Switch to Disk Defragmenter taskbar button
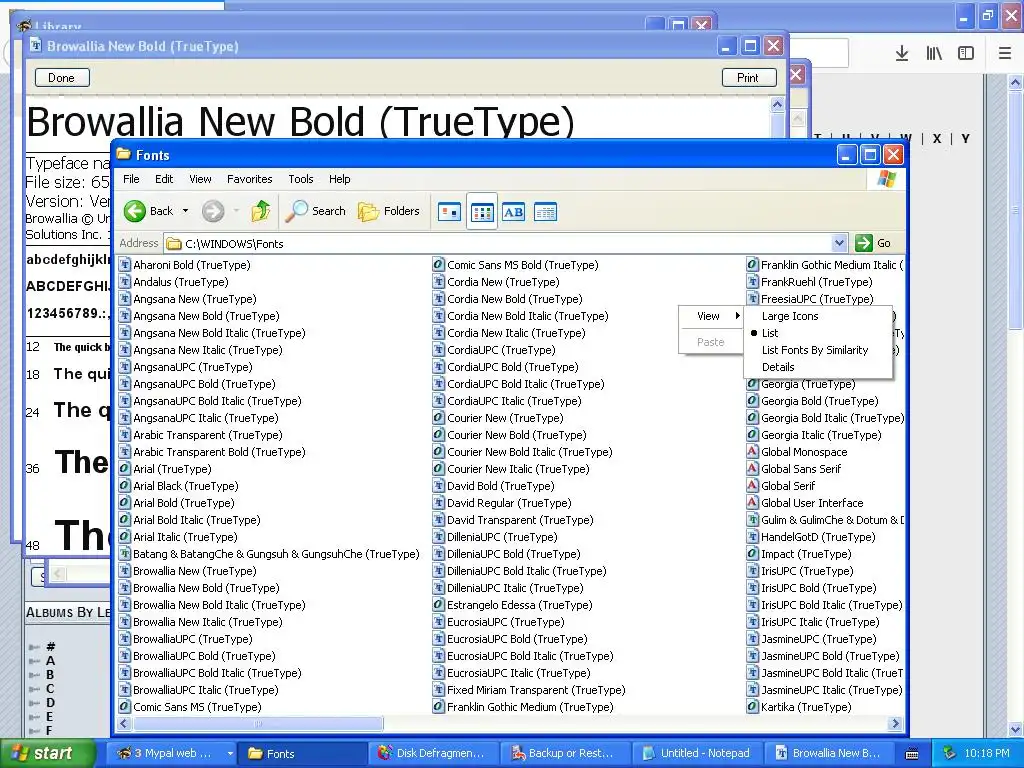This screenshot has width=1024, height=768. (x=432, y=754)
